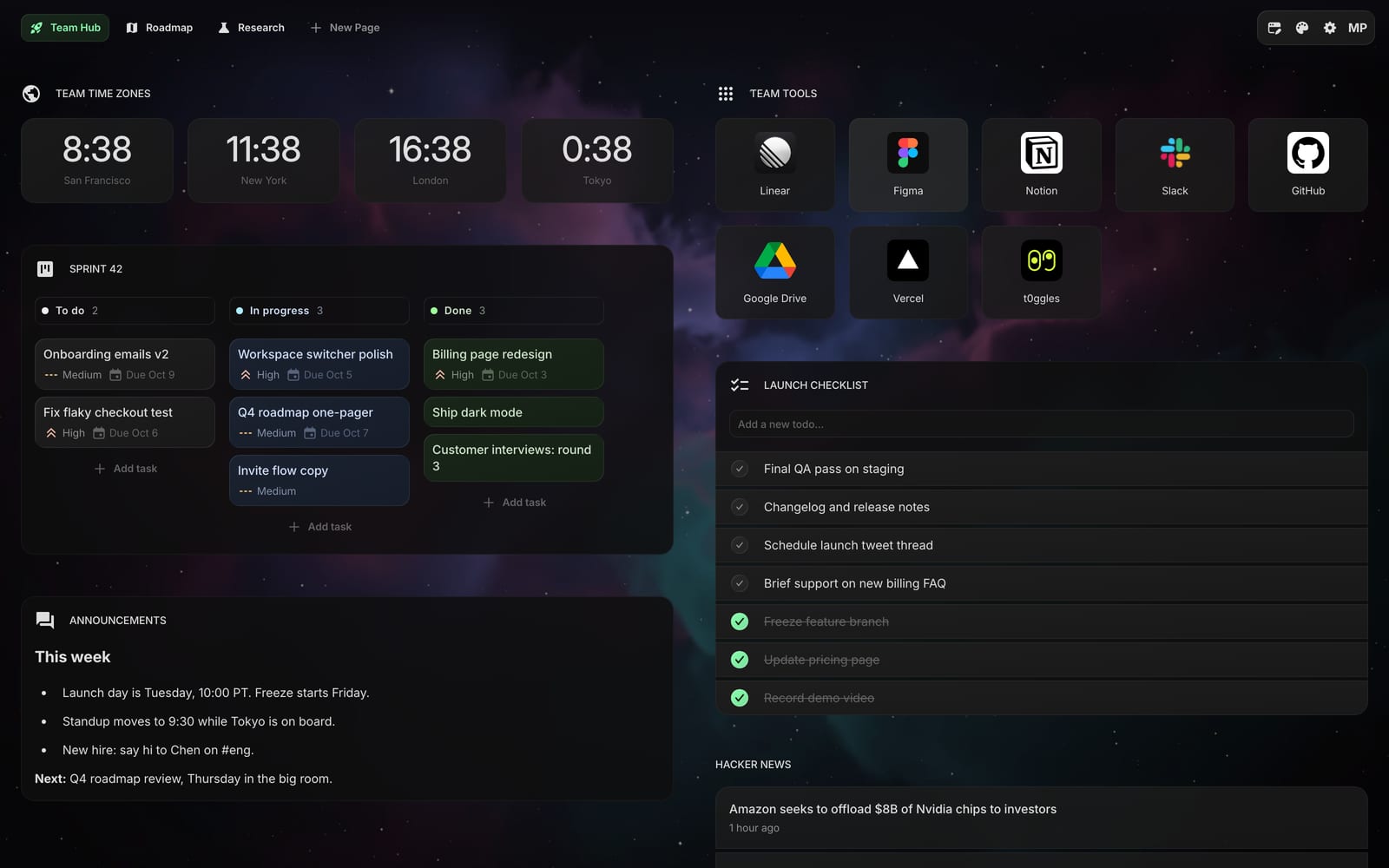Screen dimensions: 1389x868
Task: Click the card-style icon left of the palette
Action: click(x=1274, y=28)
